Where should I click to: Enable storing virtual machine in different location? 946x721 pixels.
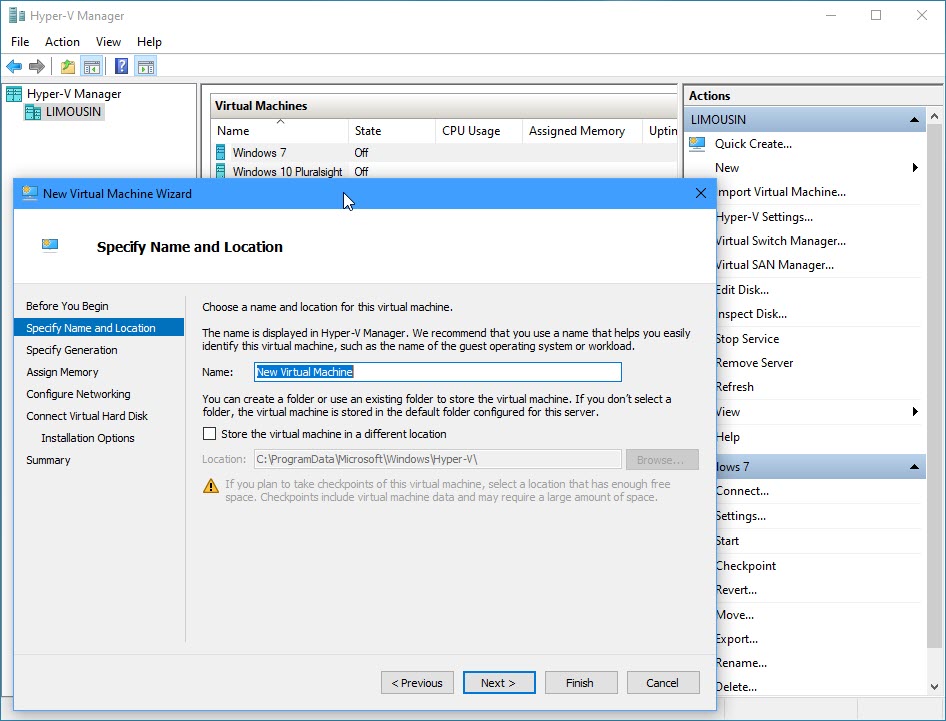point(210,434)
